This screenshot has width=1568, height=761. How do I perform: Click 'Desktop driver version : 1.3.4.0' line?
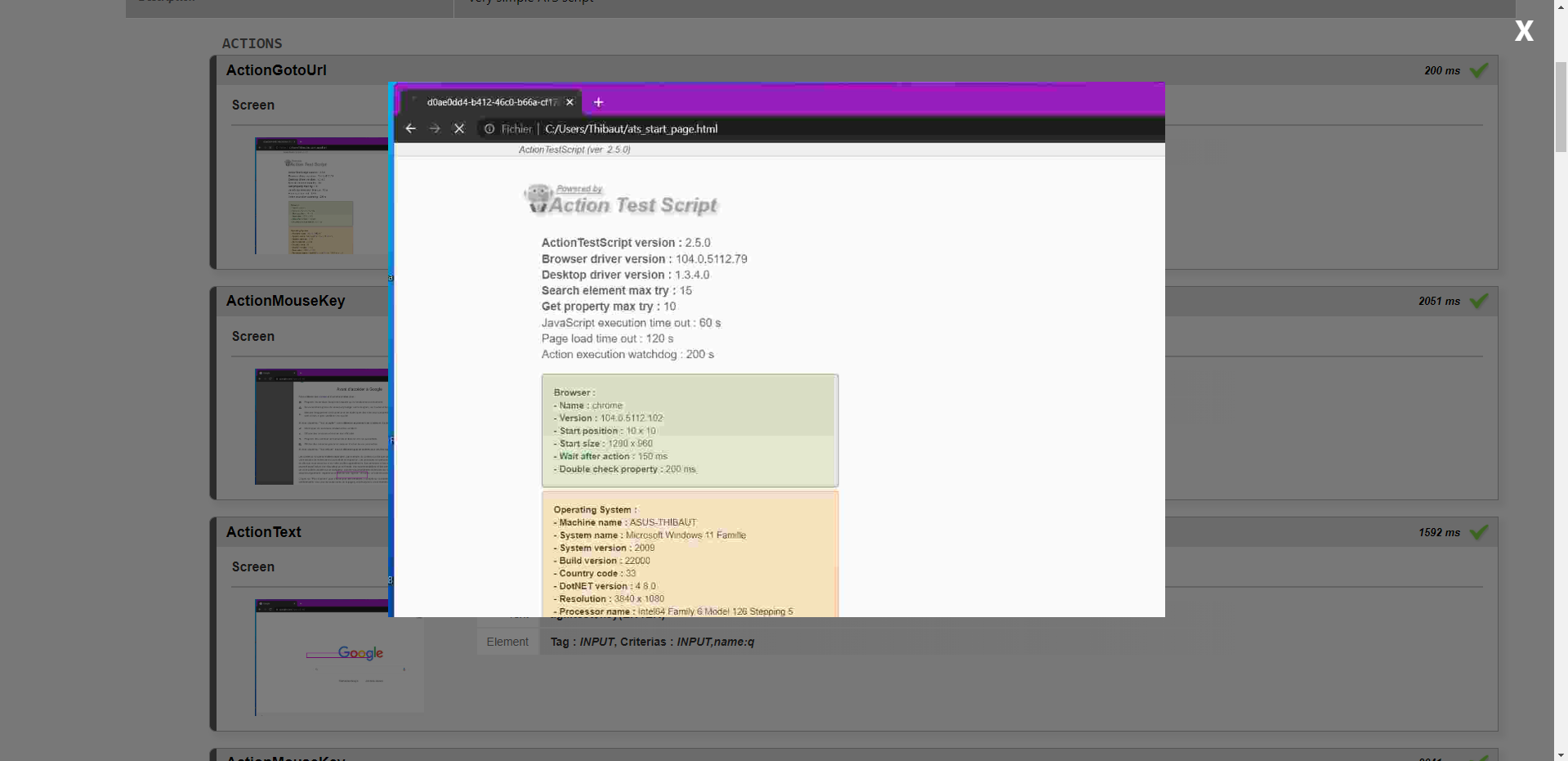click(x=625, y=275)
